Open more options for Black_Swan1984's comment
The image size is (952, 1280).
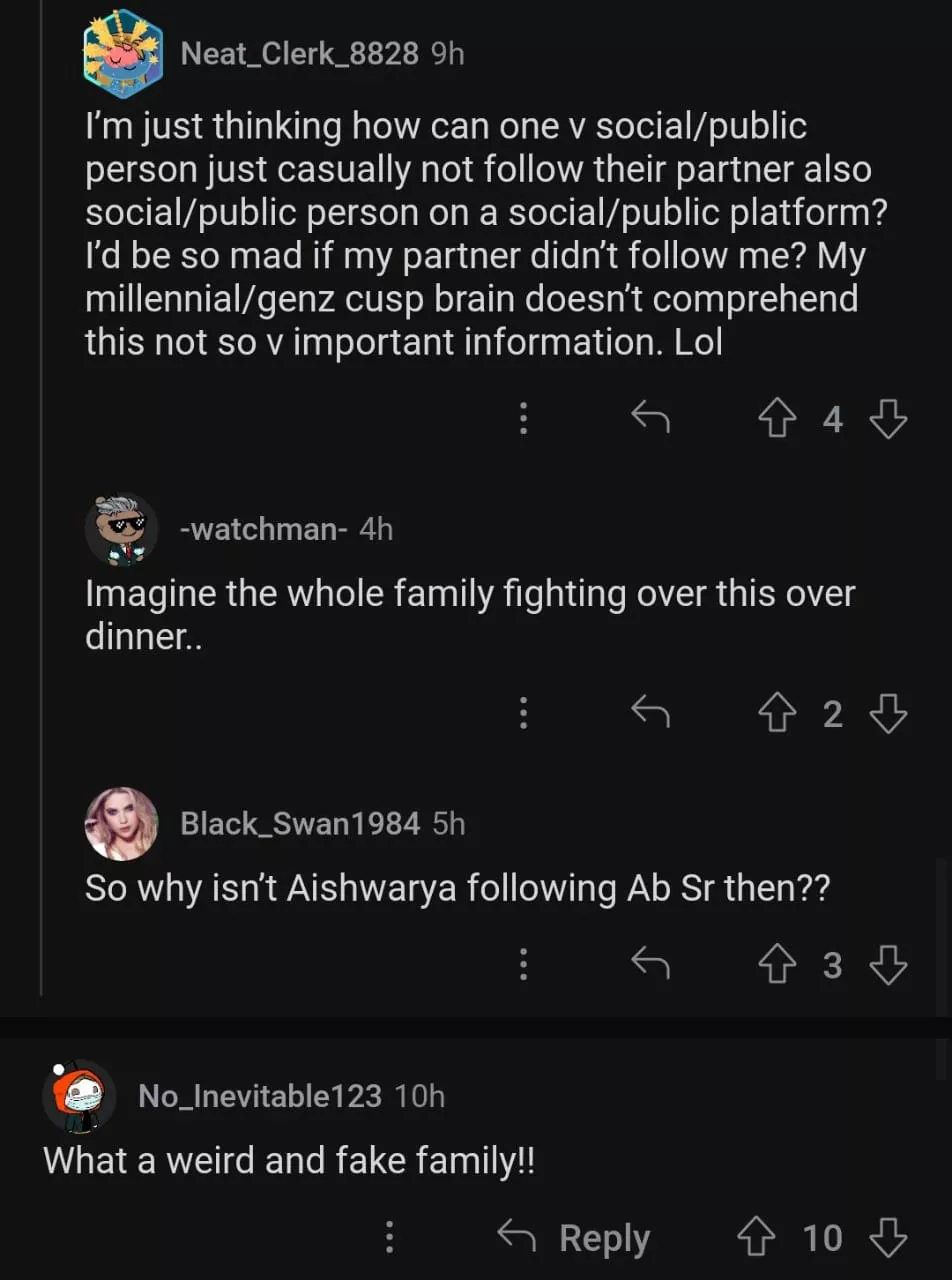pyautogui.click(x=522, y=965)
